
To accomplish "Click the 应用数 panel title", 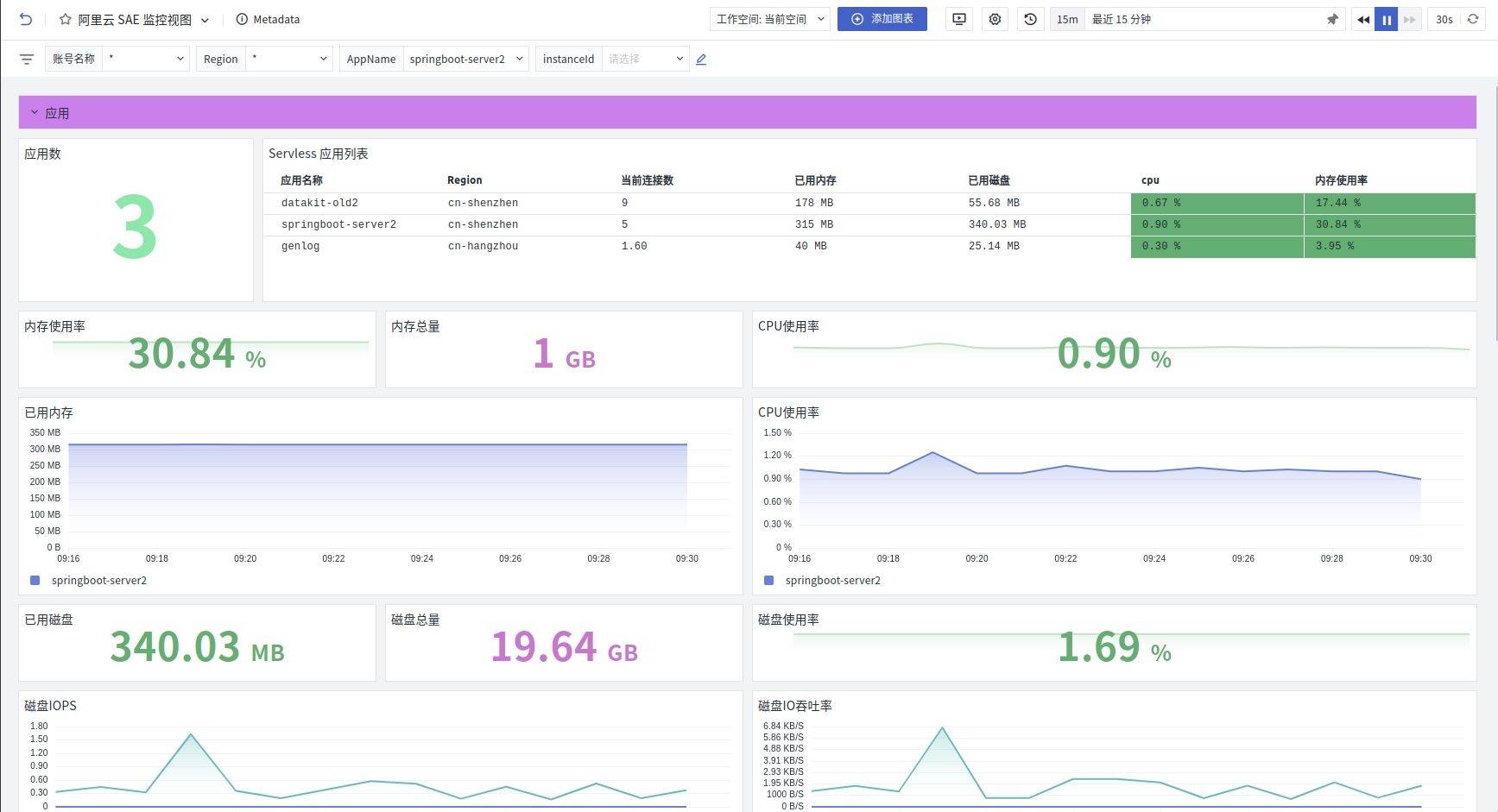I will point(42,154).
